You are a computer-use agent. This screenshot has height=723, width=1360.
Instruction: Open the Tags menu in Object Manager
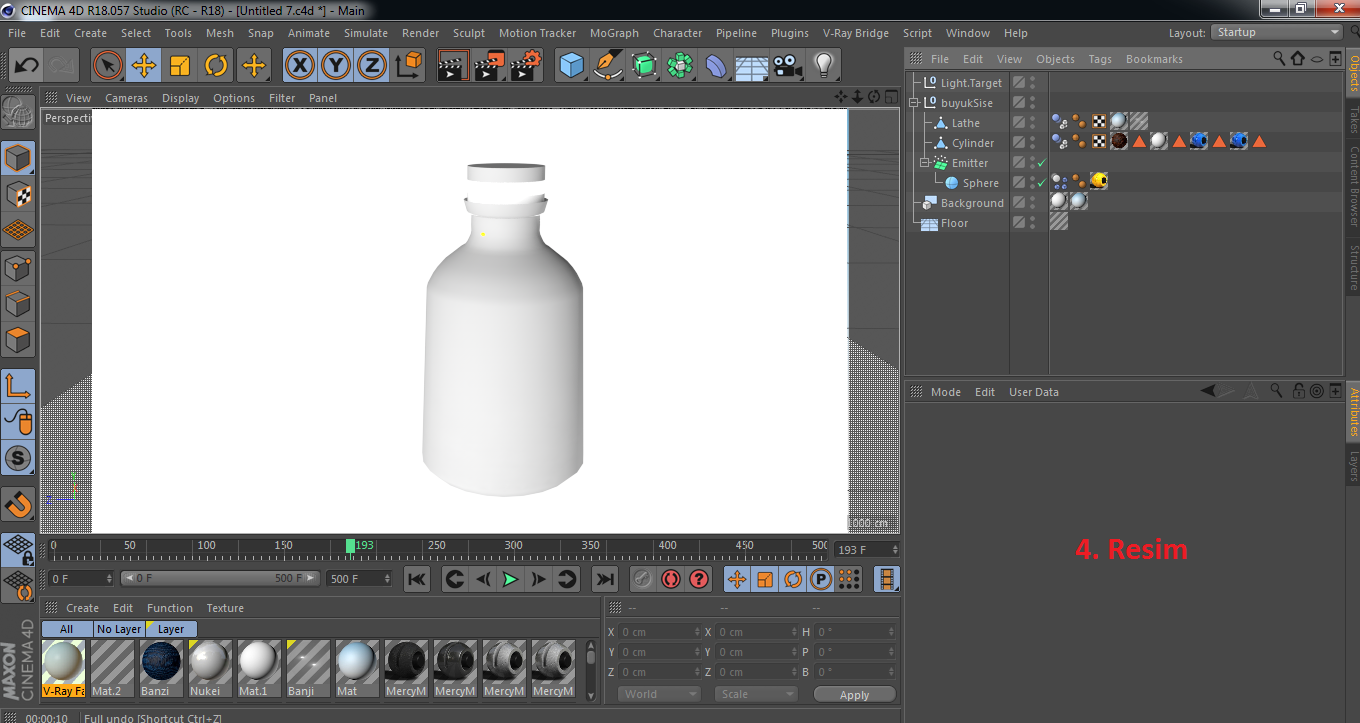pyautogui.click(x=1100, y=59)
